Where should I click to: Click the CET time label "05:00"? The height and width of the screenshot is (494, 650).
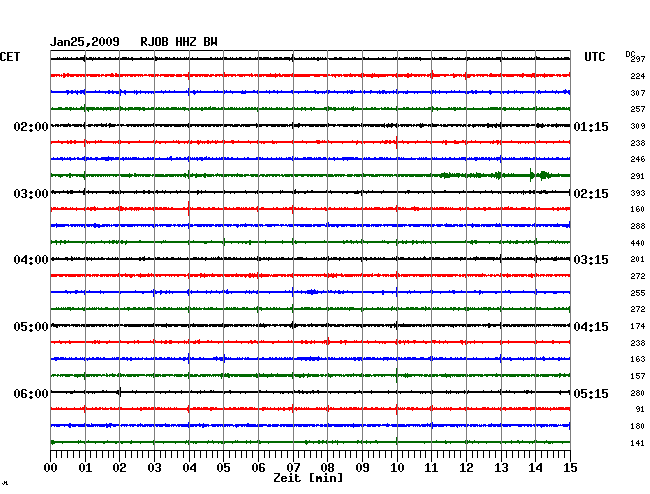(x=31, y=327)
